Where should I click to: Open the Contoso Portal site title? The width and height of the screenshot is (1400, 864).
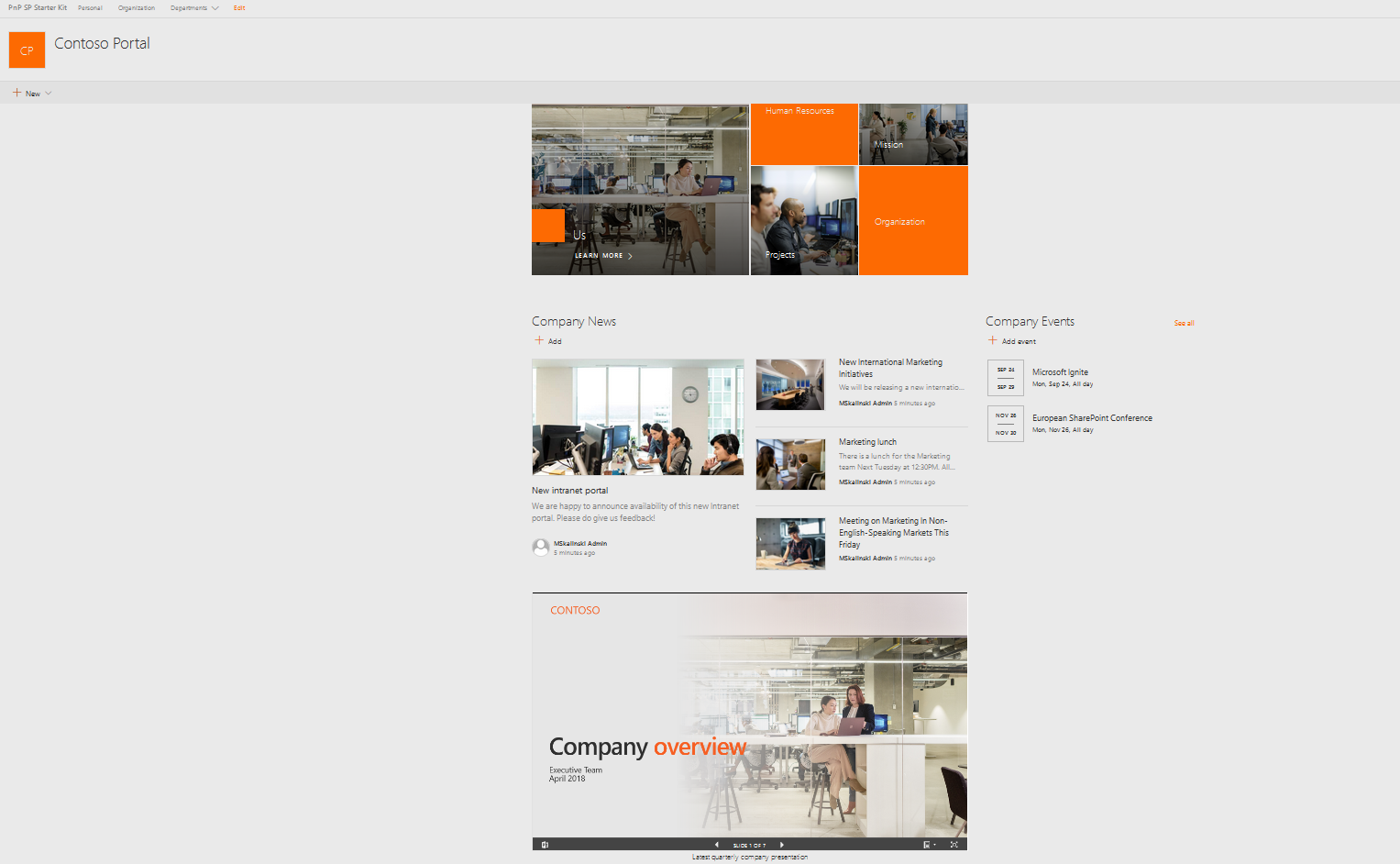click(x=102, y=43)
